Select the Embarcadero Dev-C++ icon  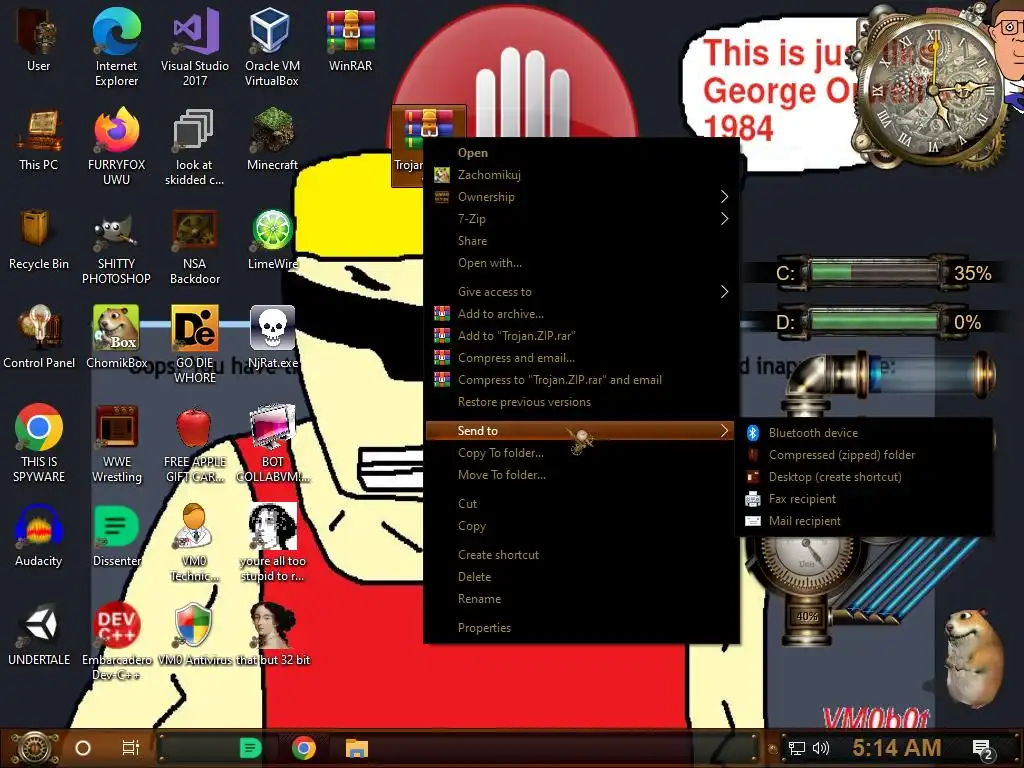116,641
